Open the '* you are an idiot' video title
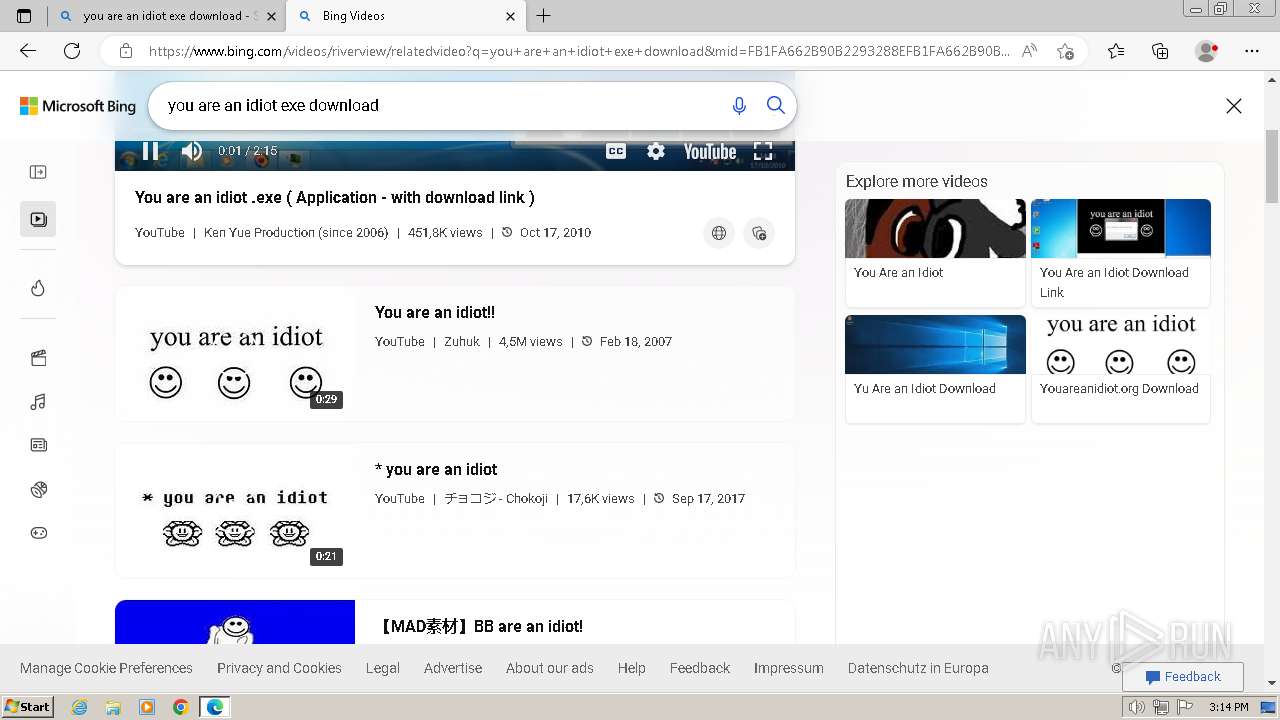The width and height of the screenshot is (1280, 720). pos(436,469)
